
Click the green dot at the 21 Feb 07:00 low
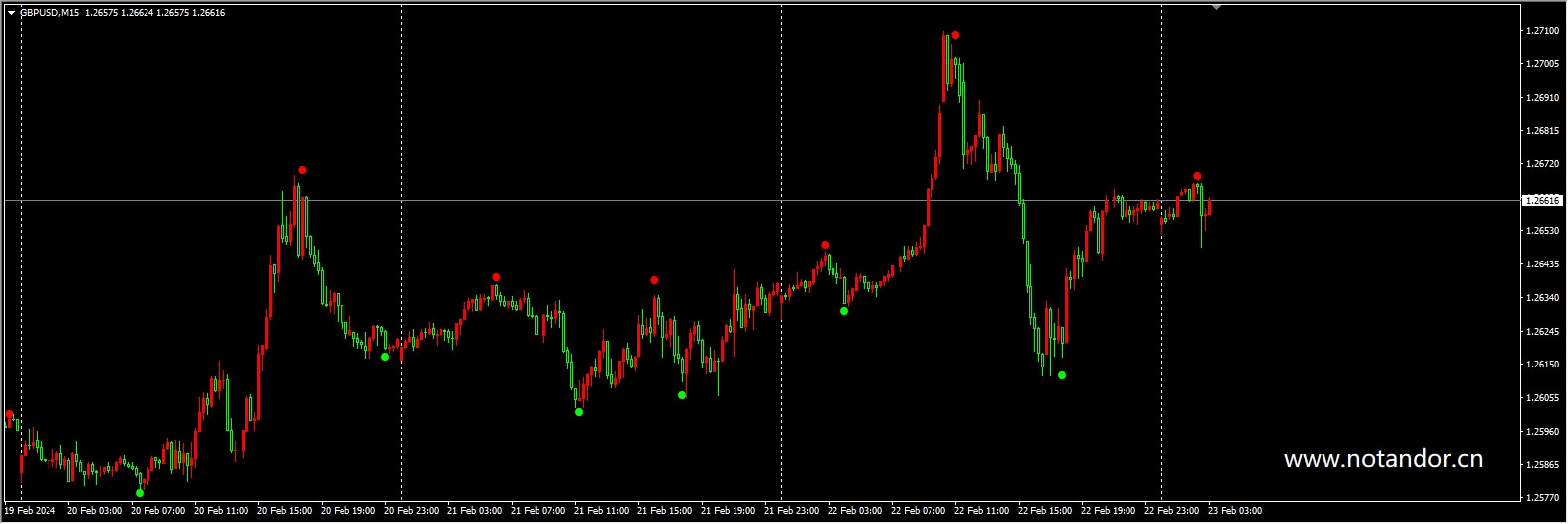click(x=579, y=412)
